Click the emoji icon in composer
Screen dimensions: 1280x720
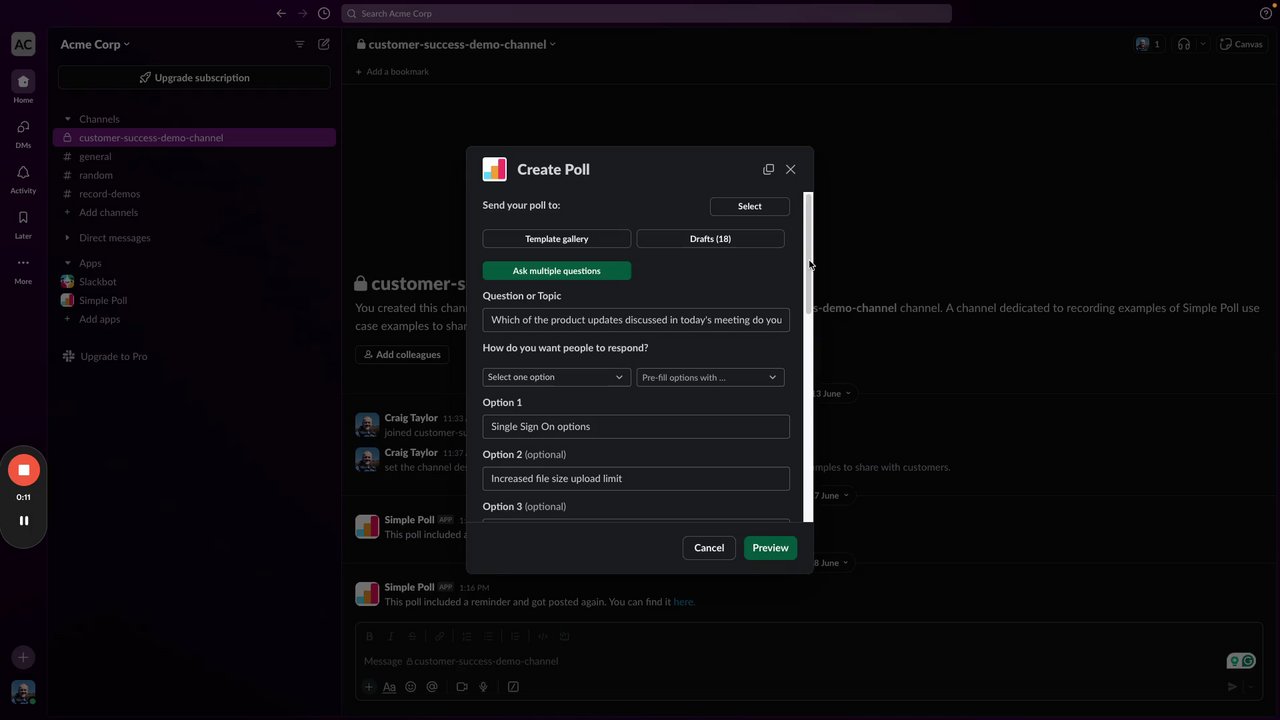[x=411, y=687]
